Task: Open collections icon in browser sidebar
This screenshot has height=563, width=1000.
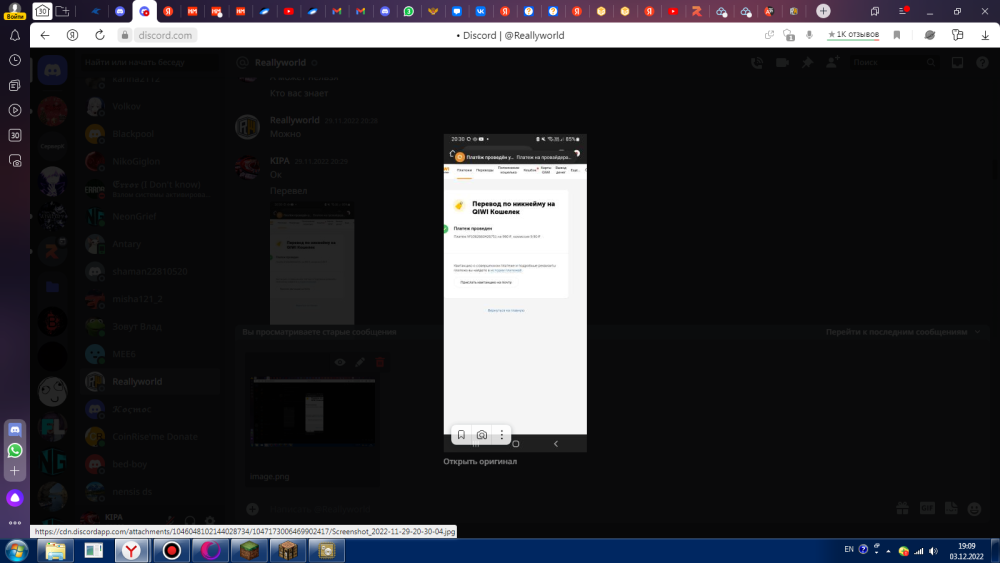Action: 15,85
